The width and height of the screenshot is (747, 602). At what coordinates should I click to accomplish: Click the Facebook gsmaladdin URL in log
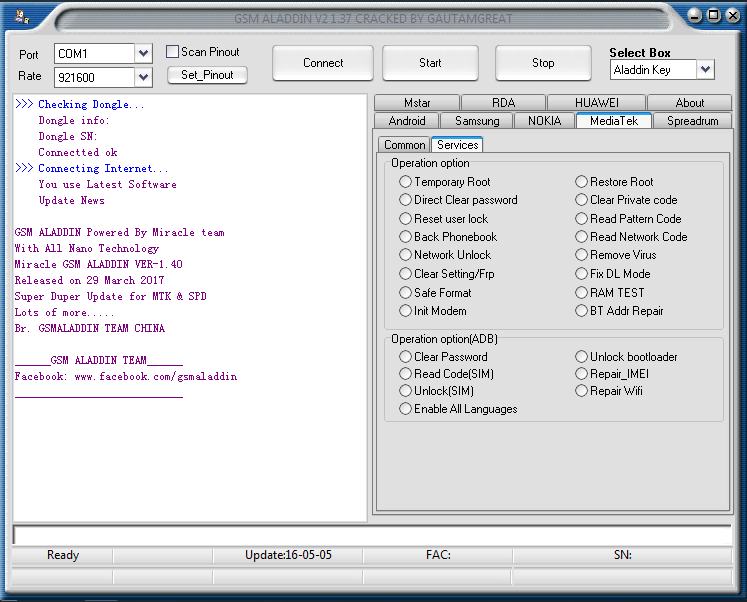tap(156, 376)
